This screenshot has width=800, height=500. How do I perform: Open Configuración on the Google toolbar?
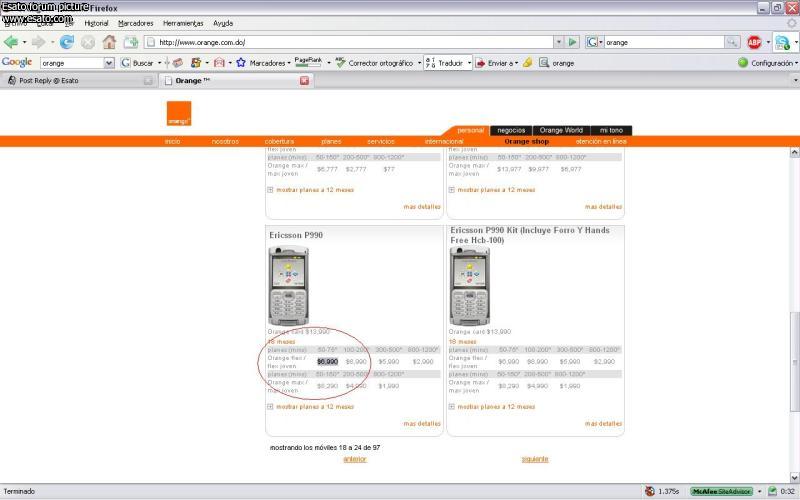click(x=766, y=63)
